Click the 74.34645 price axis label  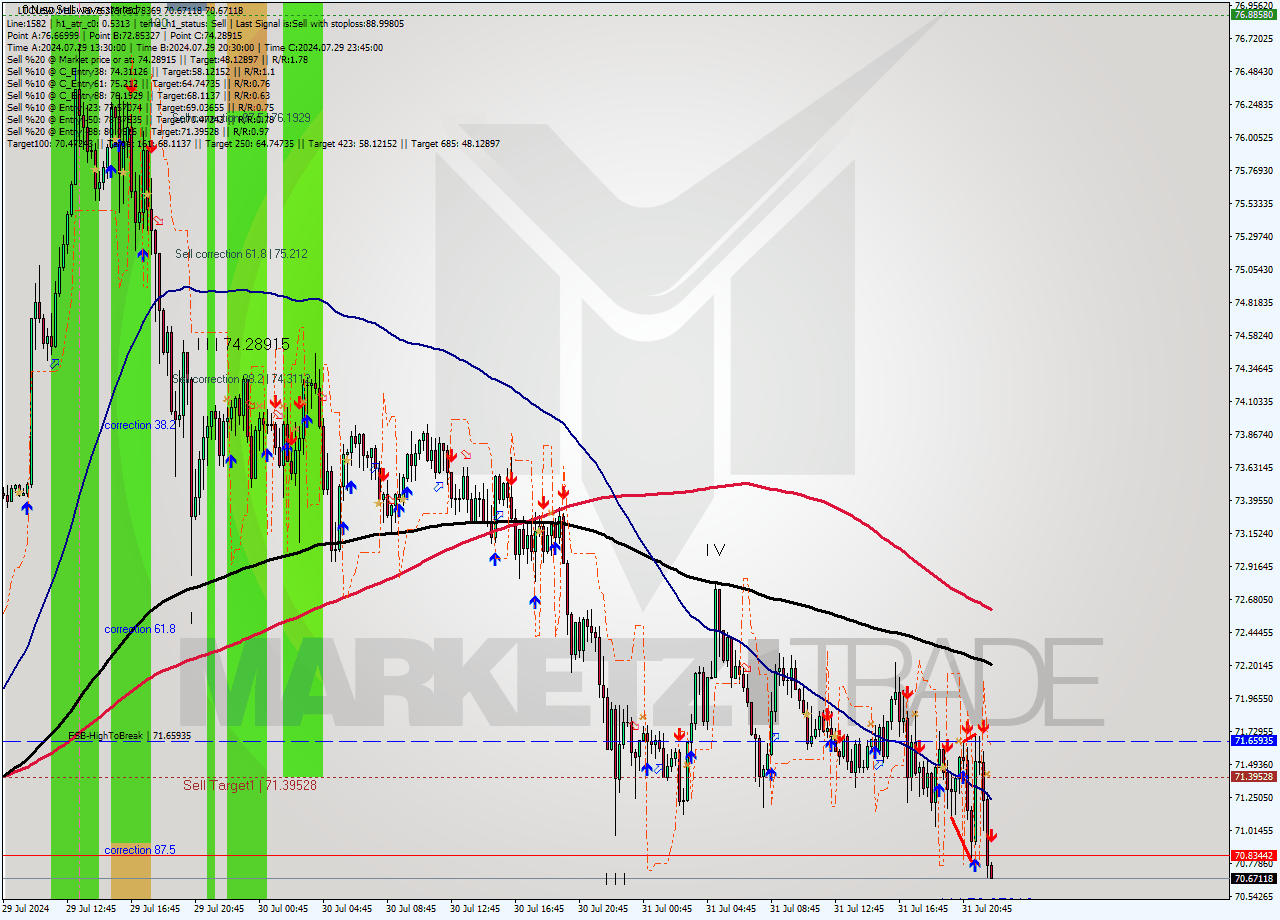1254,369
